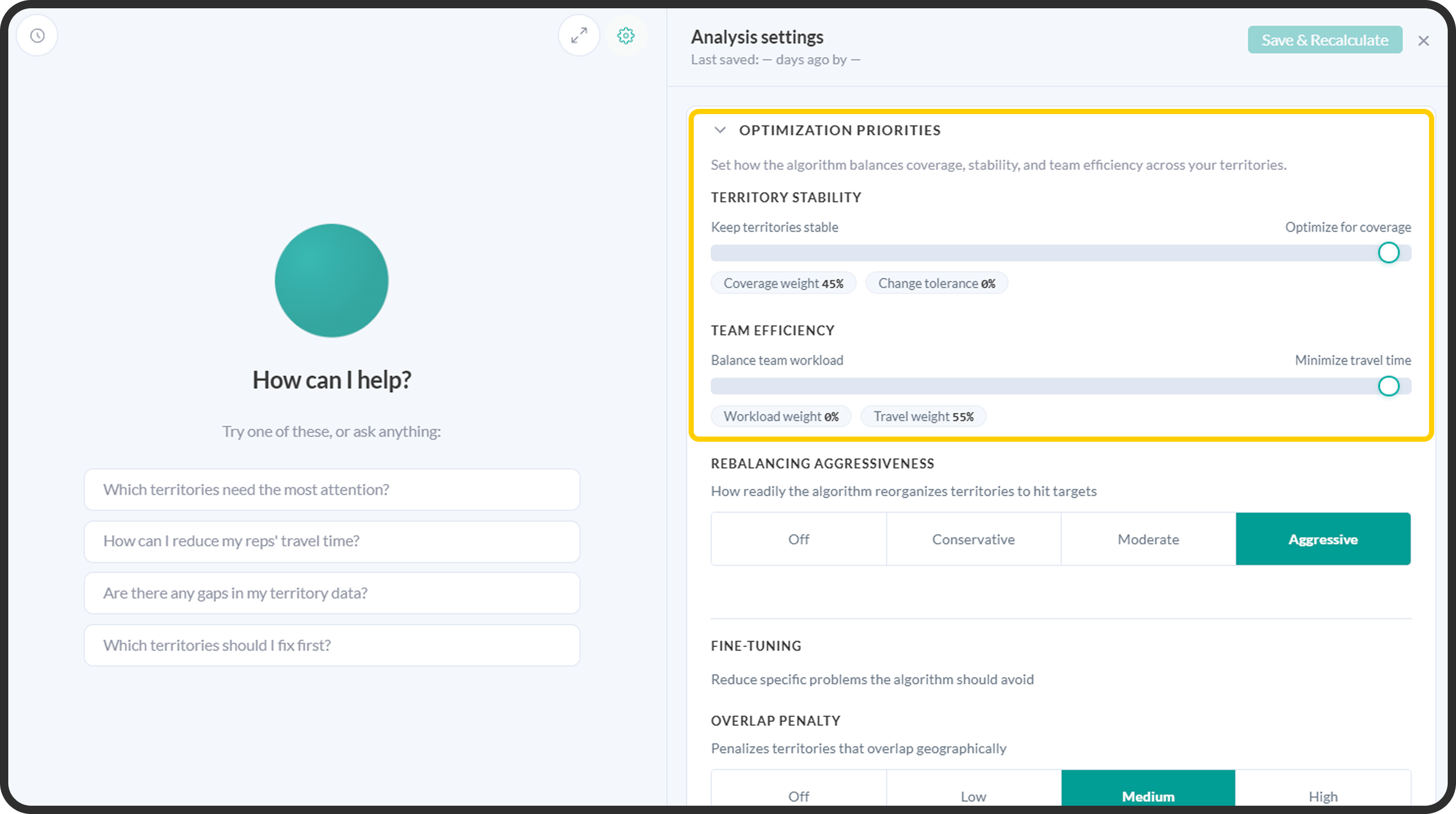The image size is (1456, 814).
Task: Click the Coverage weight 45% chip
Action: click(x=783, y=283)
